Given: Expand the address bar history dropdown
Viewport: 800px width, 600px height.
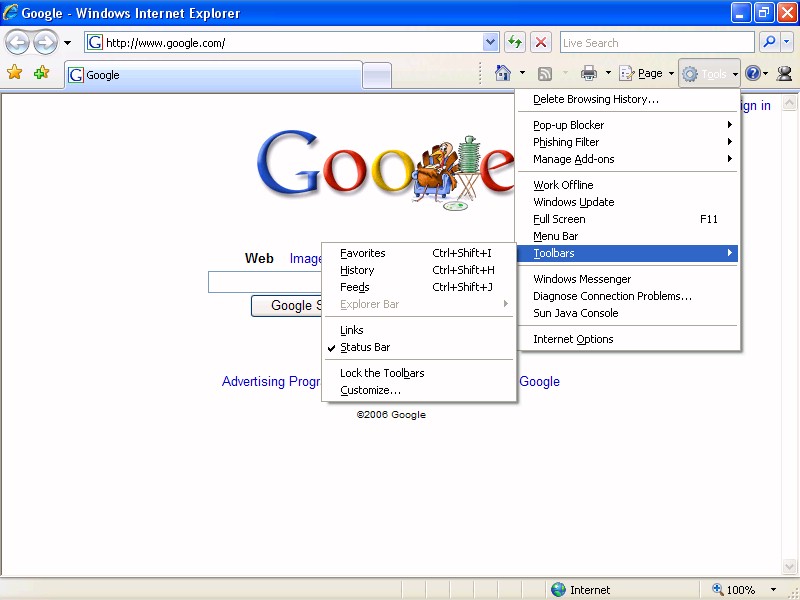Looking at the screenshot, I should (x=490, y=43).
